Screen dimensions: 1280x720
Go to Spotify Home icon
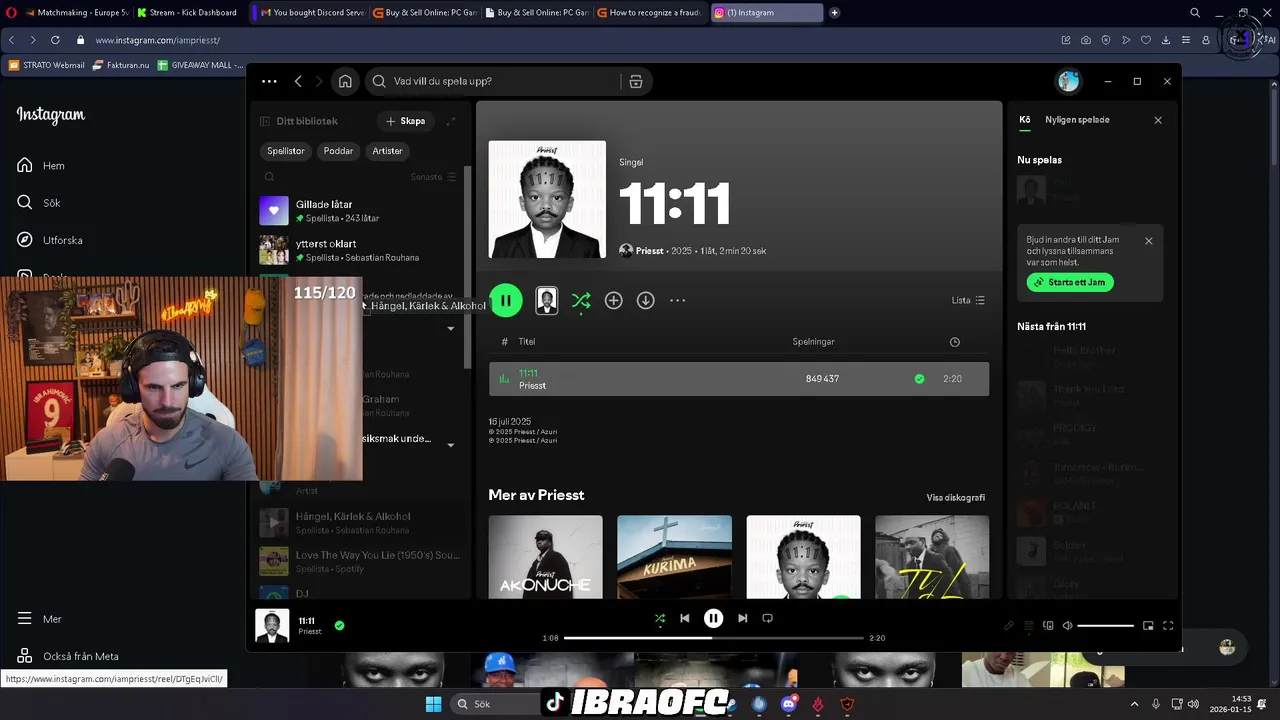point(345,81)
